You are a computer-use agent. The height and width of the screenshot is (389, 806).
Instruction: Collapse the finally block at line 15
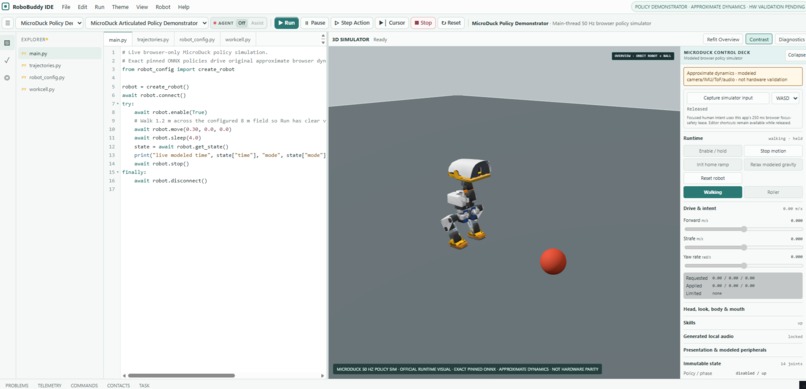coord(118,172)
